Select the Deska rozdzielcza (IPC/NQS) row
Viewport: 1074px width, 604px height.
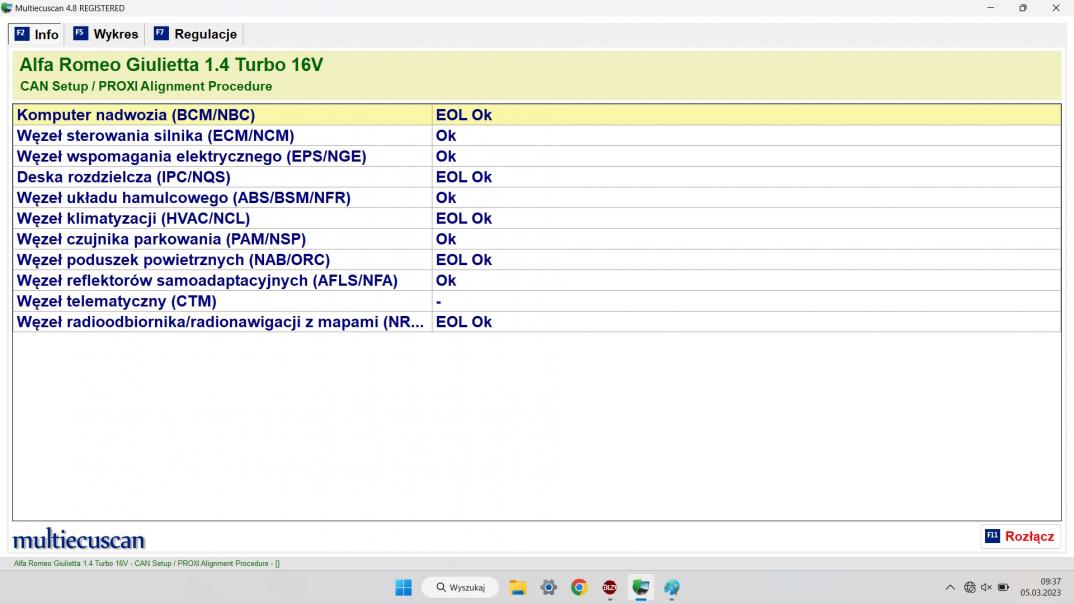[537, 177]
